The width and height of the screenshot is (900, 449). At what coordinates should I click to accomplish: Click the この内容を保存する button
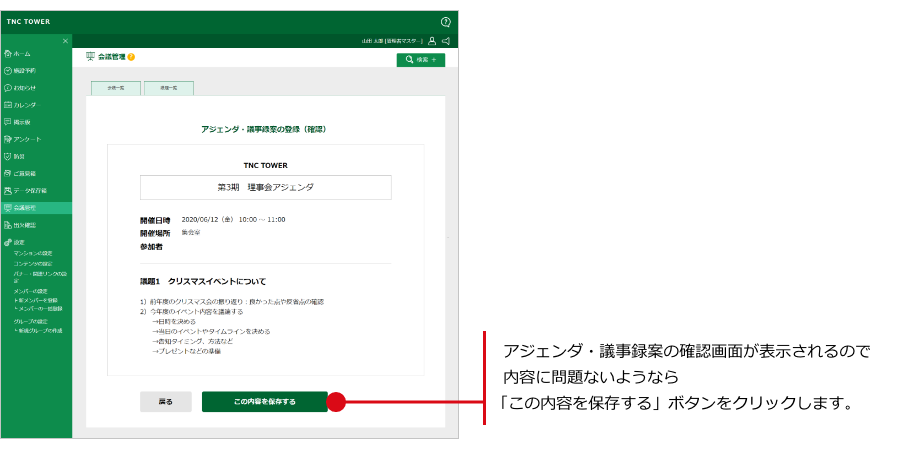(x=264, y=402)
